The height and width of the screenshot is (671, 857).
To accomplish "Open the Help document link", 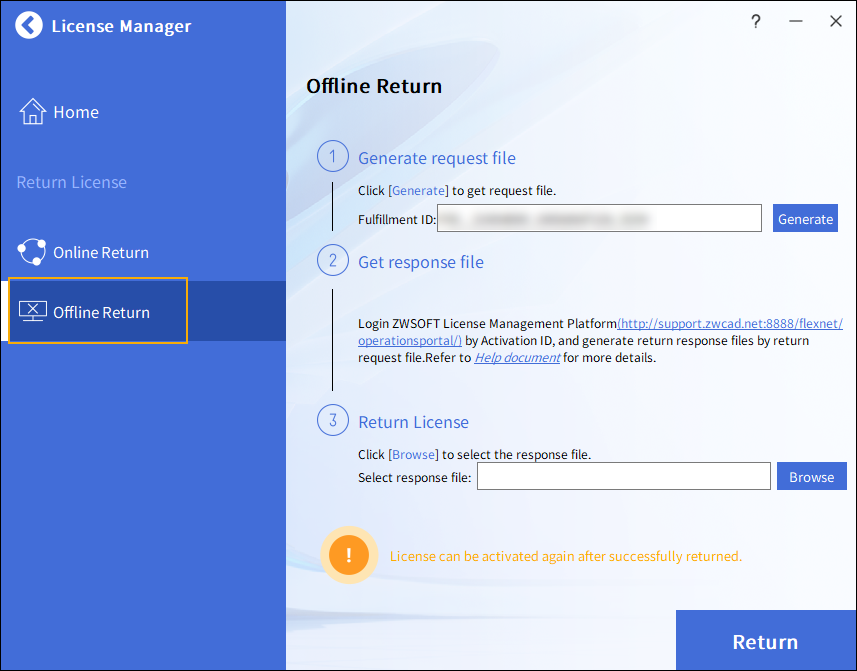I will pos(517,358).
